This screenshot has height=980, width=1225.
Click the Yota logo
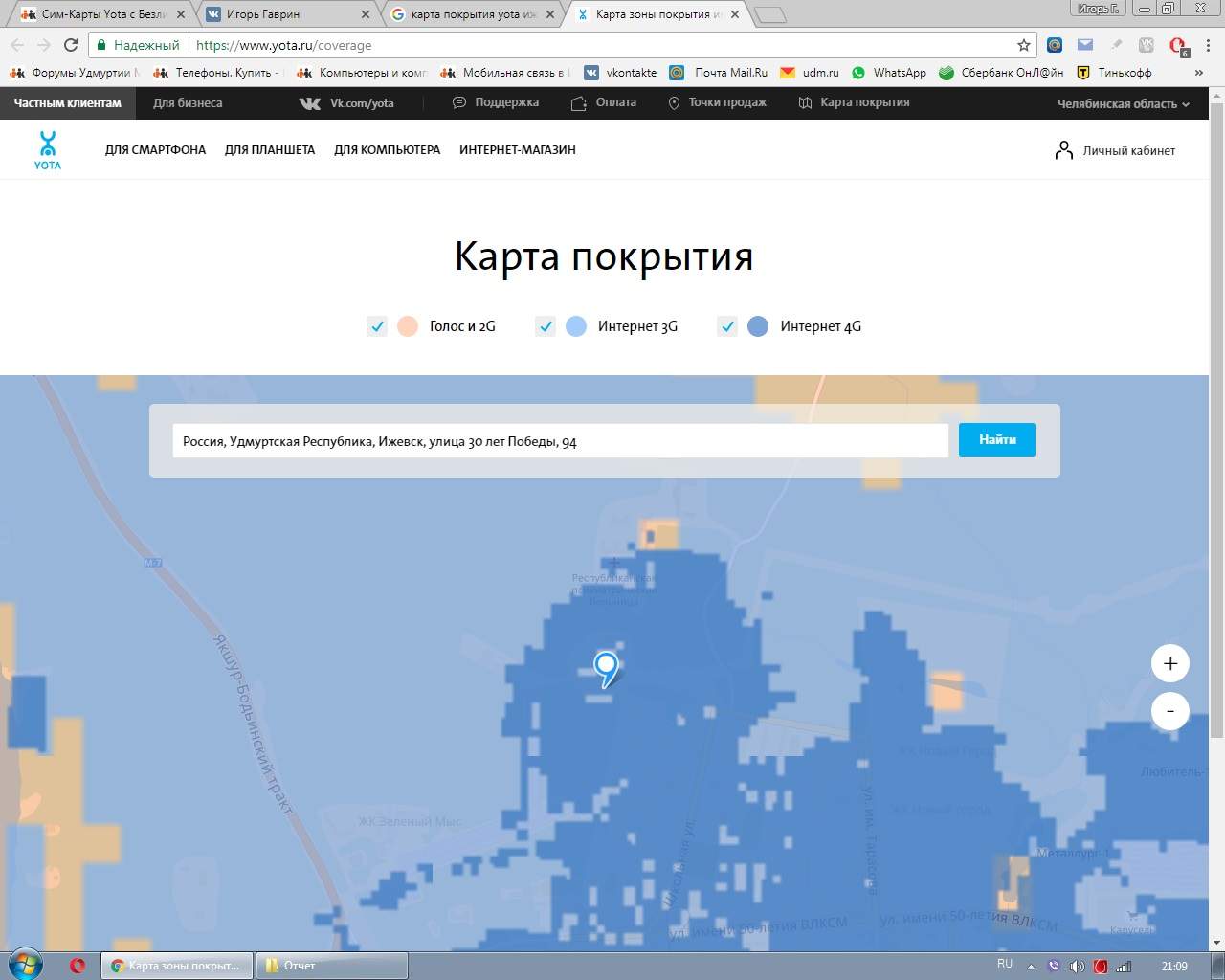[47, 150]
